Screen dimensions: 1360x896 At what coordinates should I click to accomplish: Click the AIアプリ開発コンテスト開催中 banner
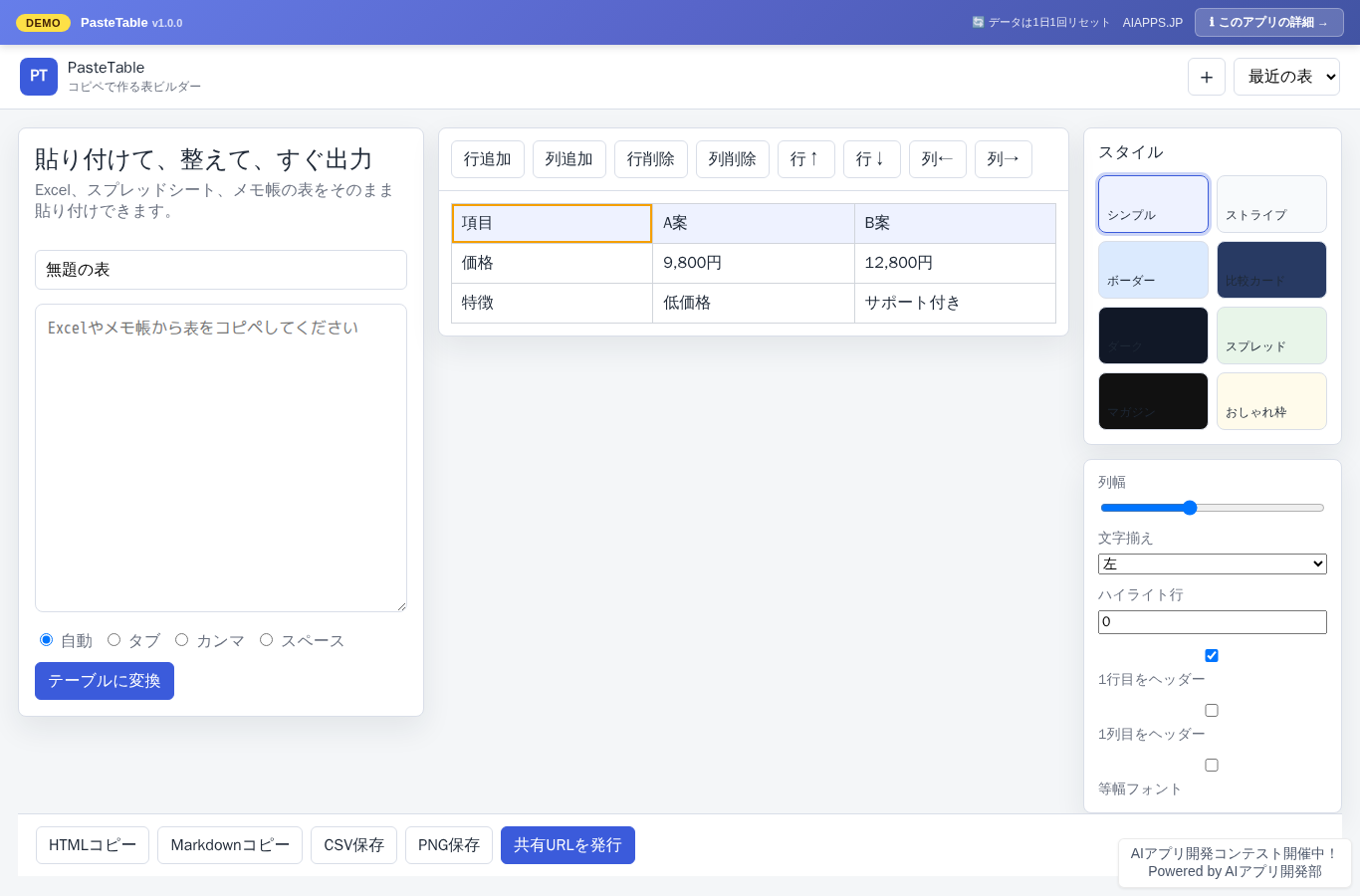pyautogui.click(x=1235, y=862)
